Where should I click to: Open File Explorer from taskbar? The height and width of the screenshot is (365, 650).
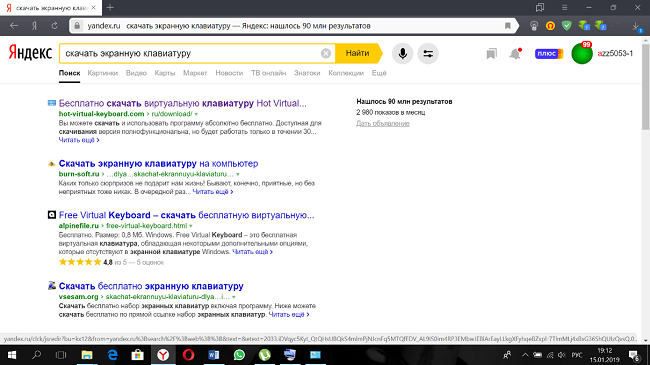pos(87,355)
